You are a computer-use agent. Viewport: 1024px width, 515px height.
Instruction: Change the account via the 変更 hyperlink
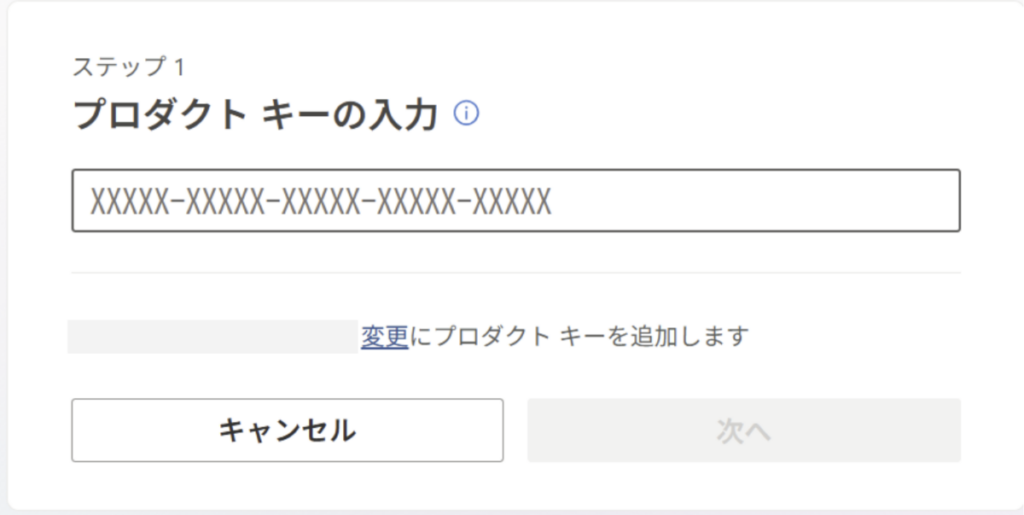coord(385,336)
